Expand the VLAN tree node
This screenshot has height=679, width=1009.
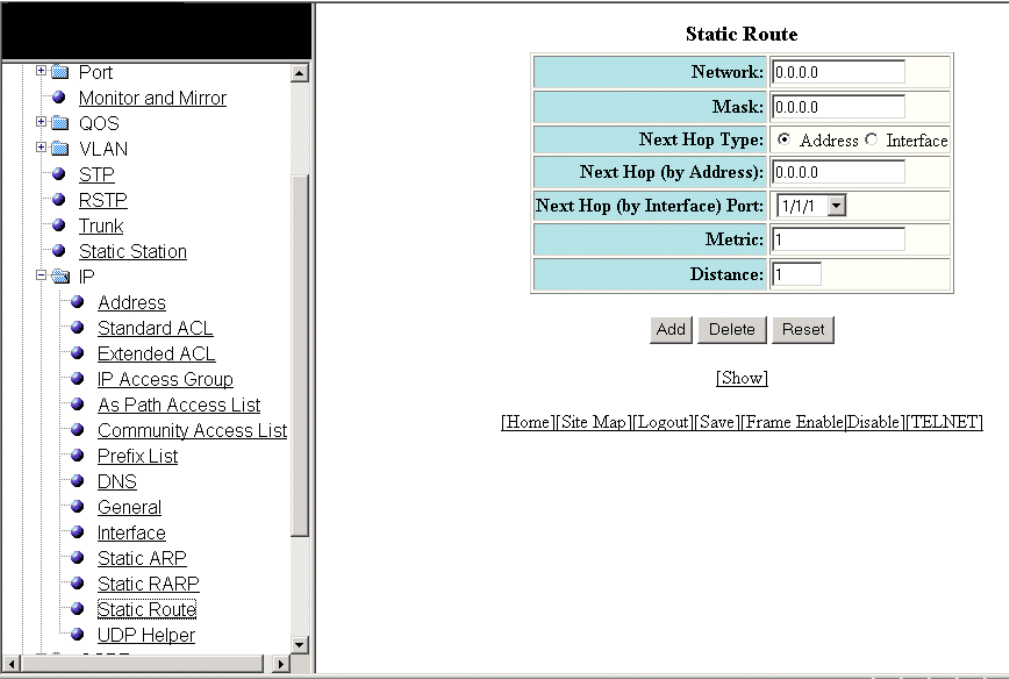point(41,147)
